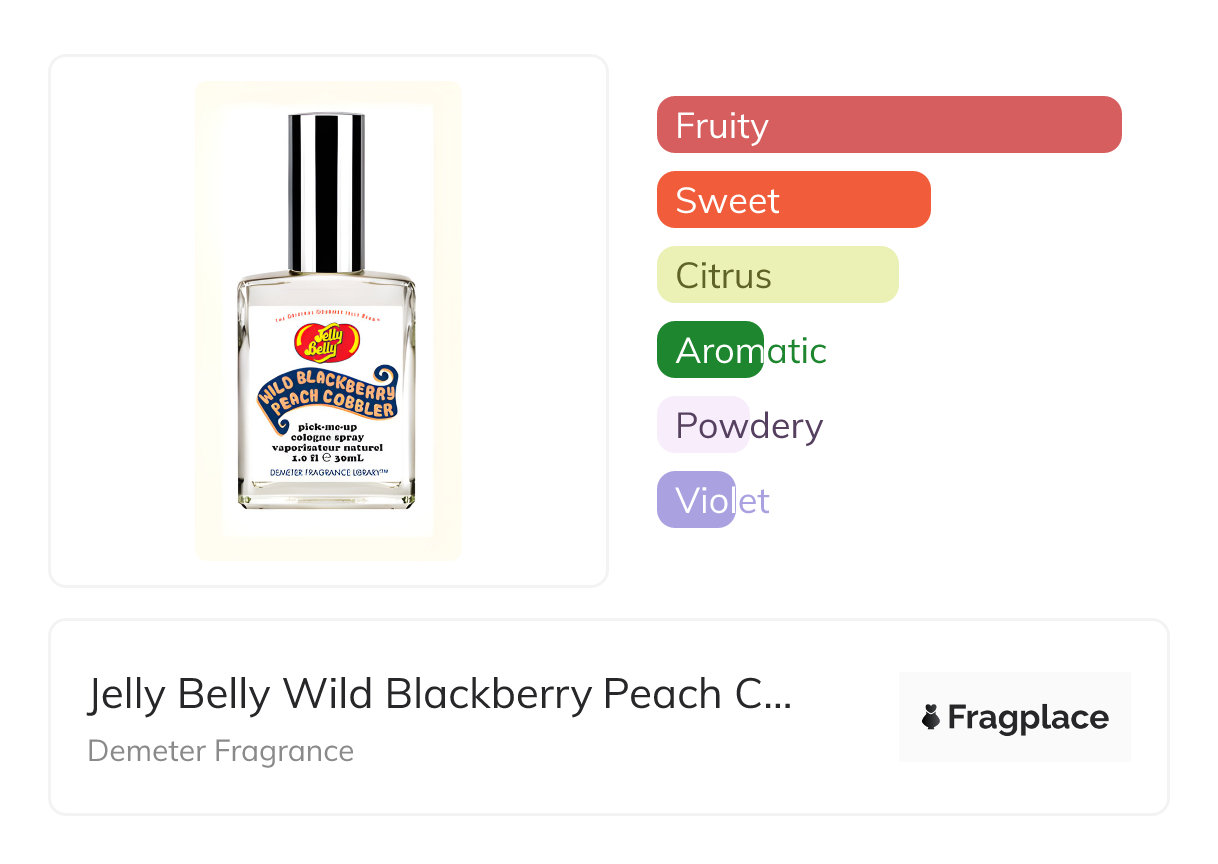1218x864 pixels.
Task: Click the Fragplace heart-shaped logo icon
Action: click(x=931, y=717)
